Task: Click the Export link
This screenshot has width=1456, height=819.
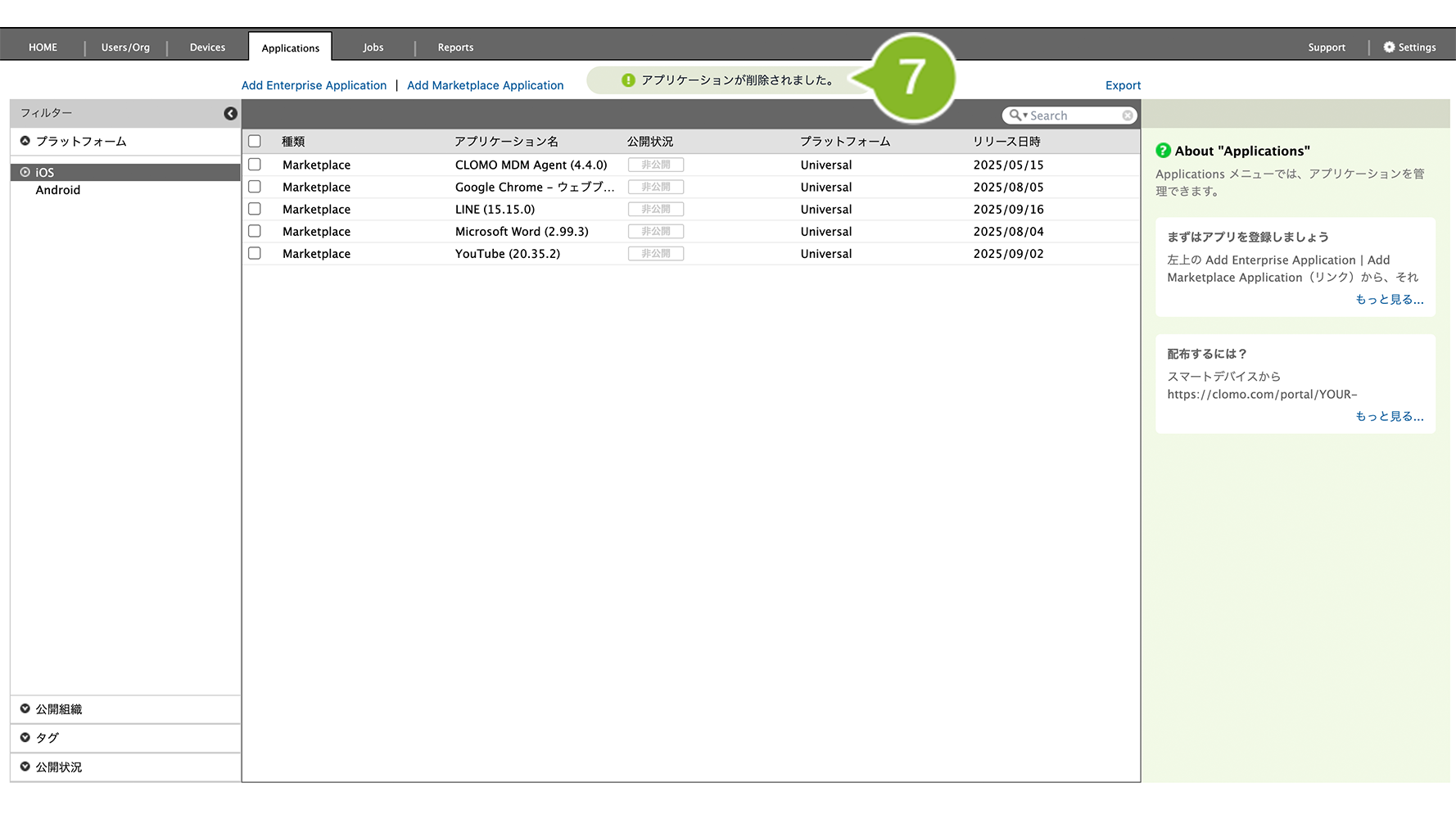Action: point(1123,85)
